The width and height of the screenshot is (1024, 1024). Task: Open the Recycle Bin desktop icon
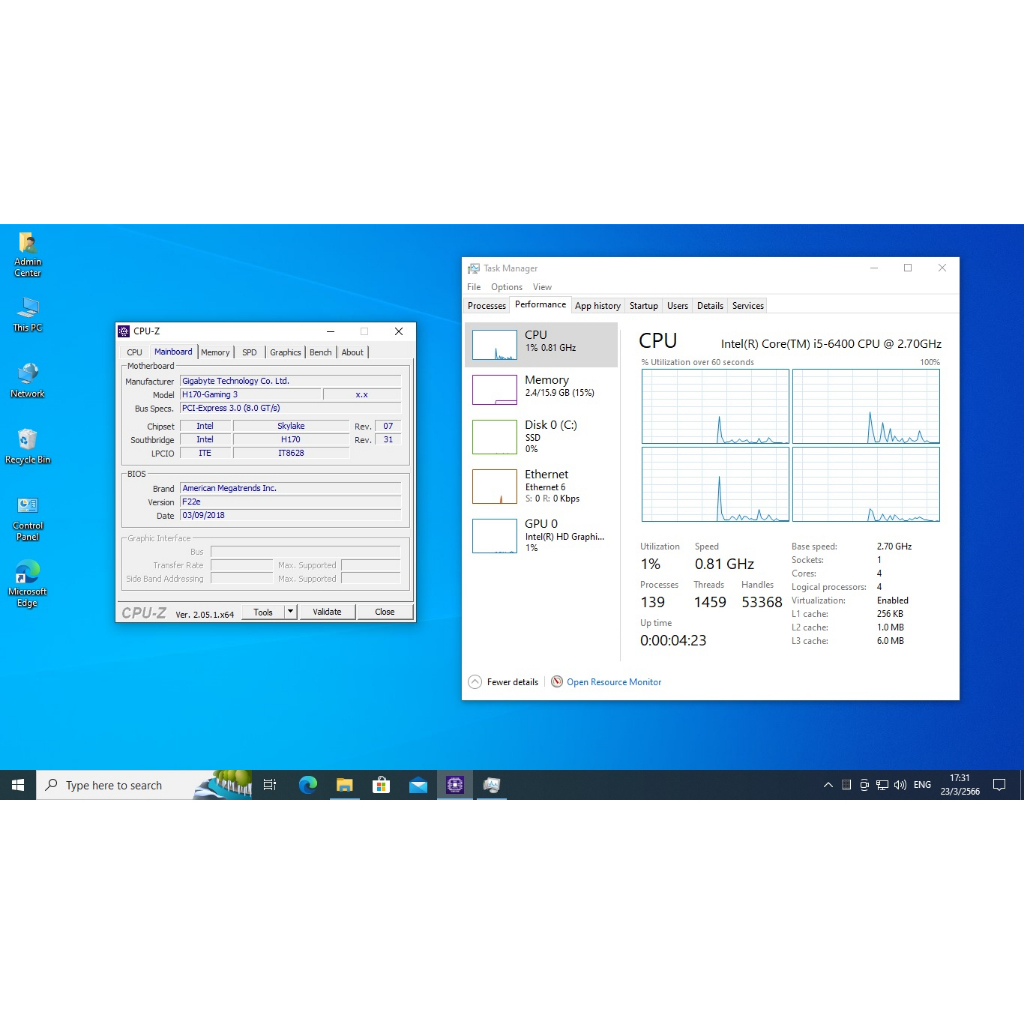point(27,441)
